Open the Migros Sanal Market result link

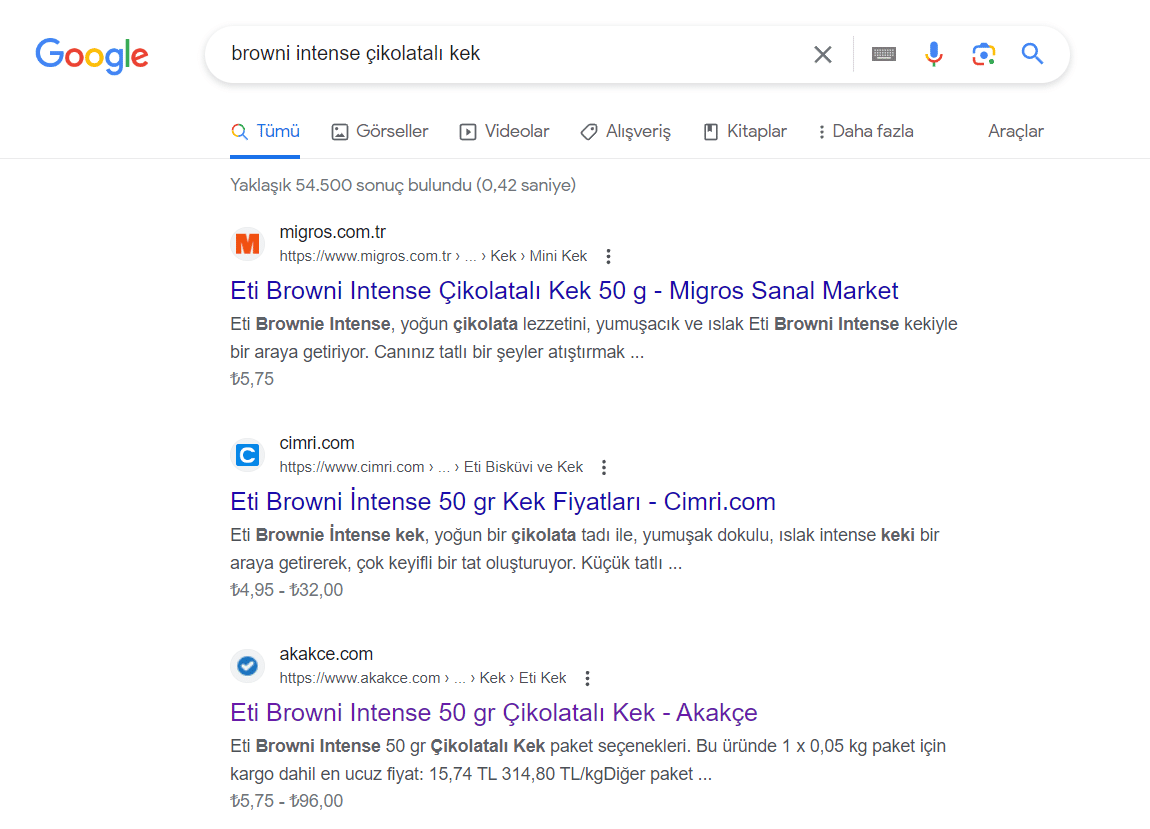coord(564,290)
